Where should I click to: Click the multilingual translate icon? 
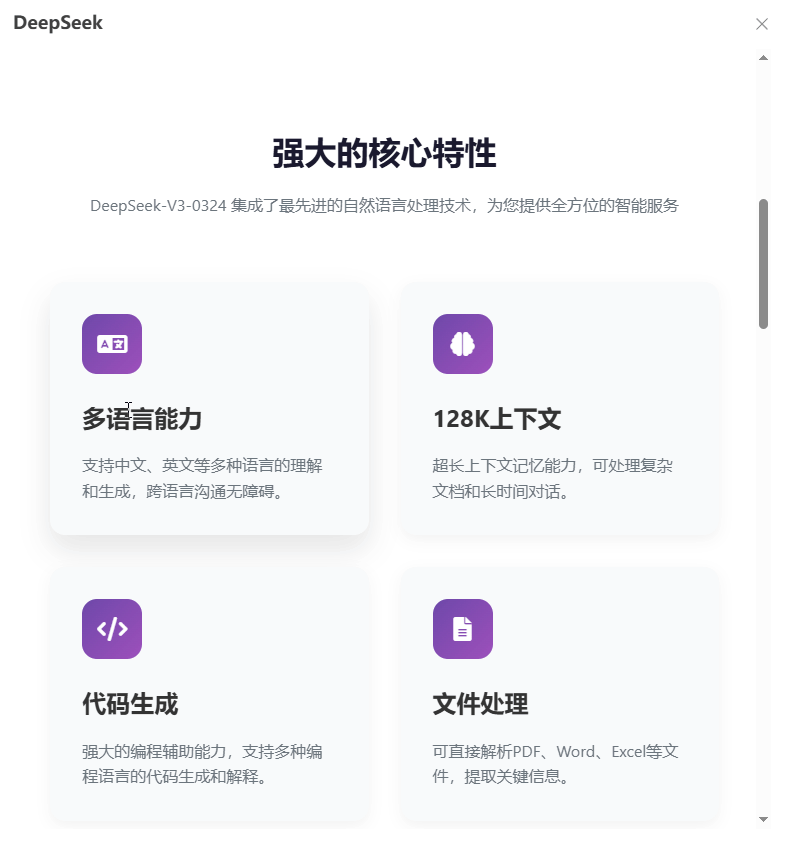pyautogui.click(x=112, y=344)
